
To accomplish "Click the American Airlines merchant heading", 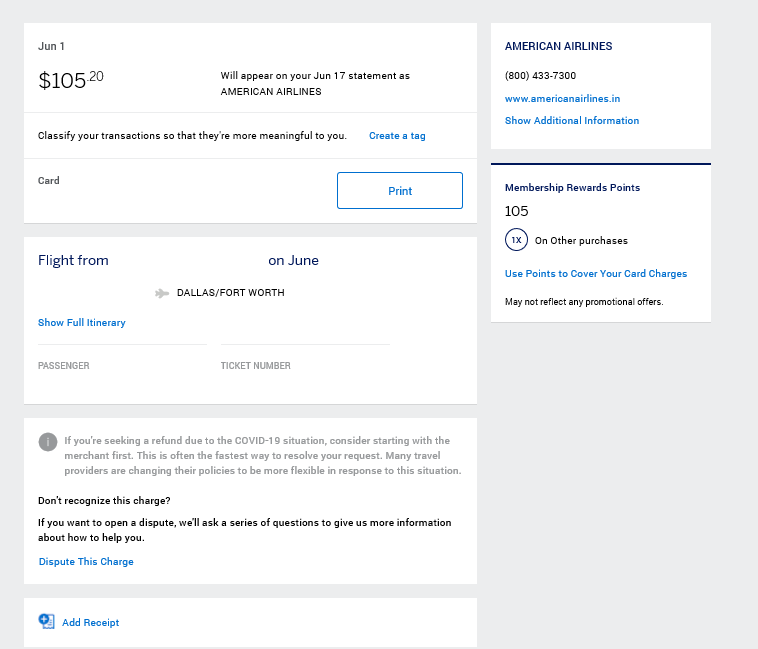I will [x=558, y=46].
